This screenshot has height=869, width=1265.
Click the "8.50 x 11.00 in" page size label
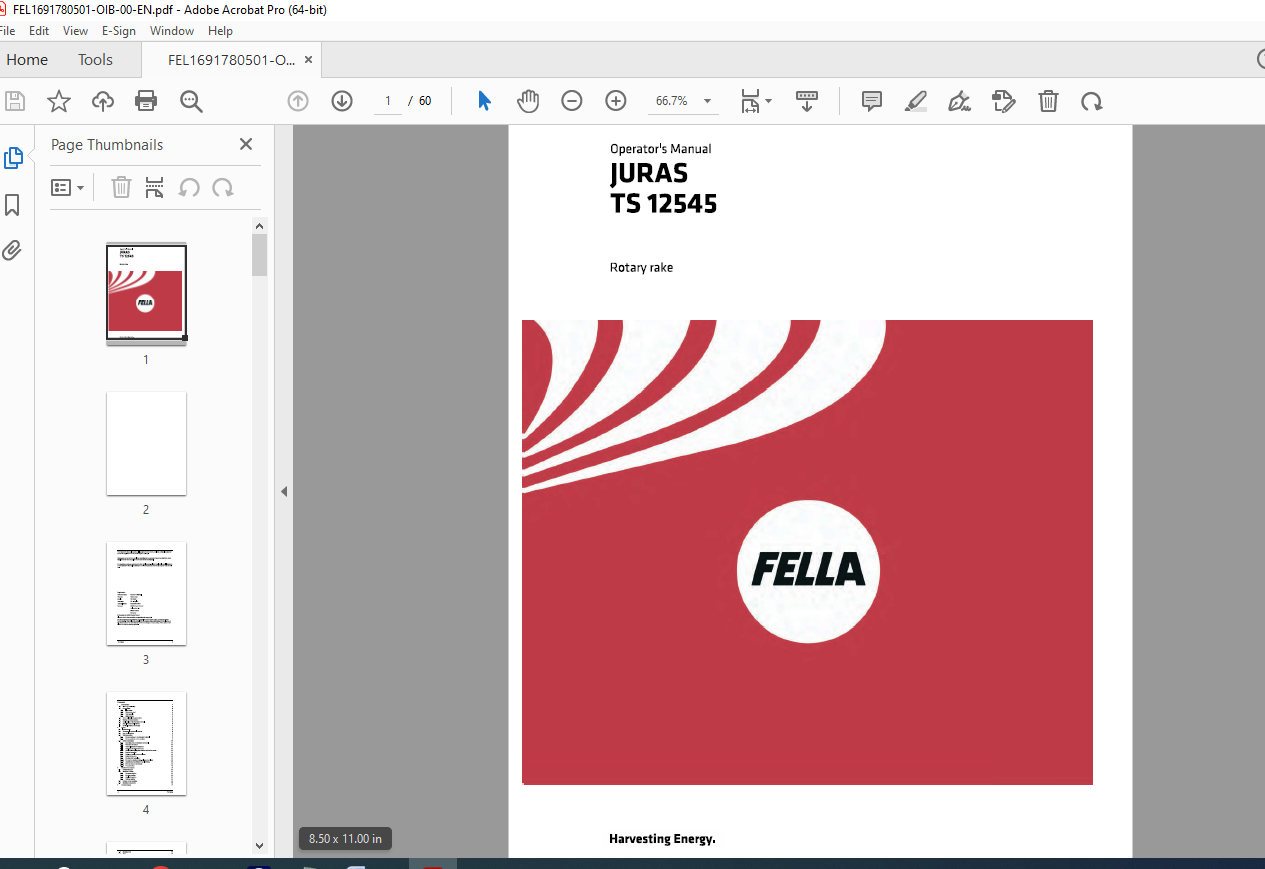(345, 838)
